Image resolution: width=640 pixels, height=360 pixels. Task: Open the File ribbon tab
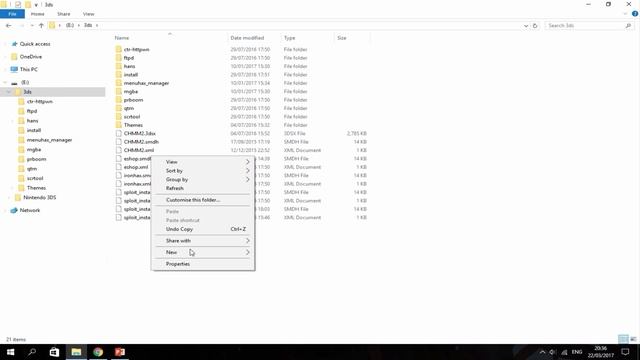coord(12,14)
